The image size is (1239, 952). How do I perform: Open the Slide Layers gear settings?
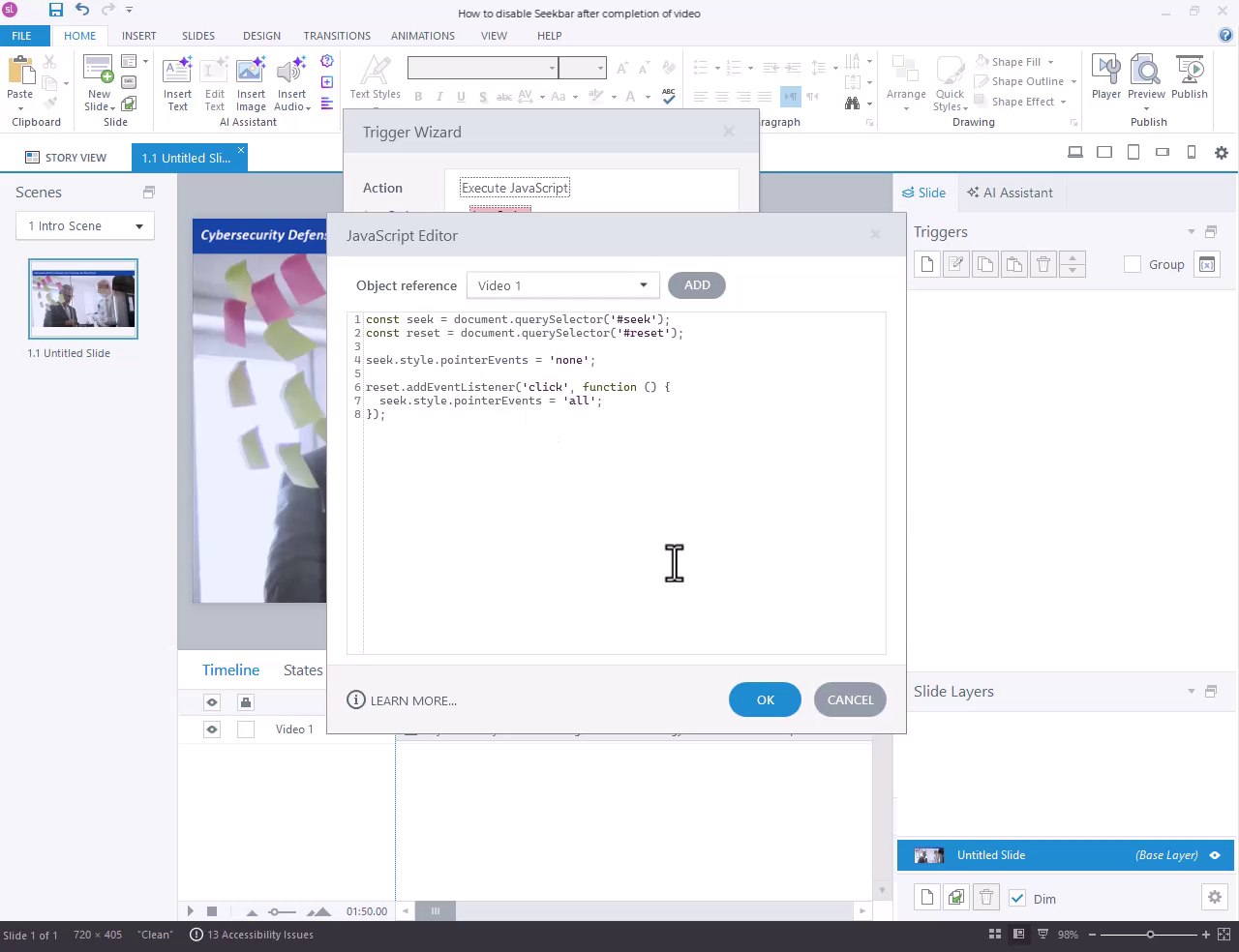(1214, 898)
